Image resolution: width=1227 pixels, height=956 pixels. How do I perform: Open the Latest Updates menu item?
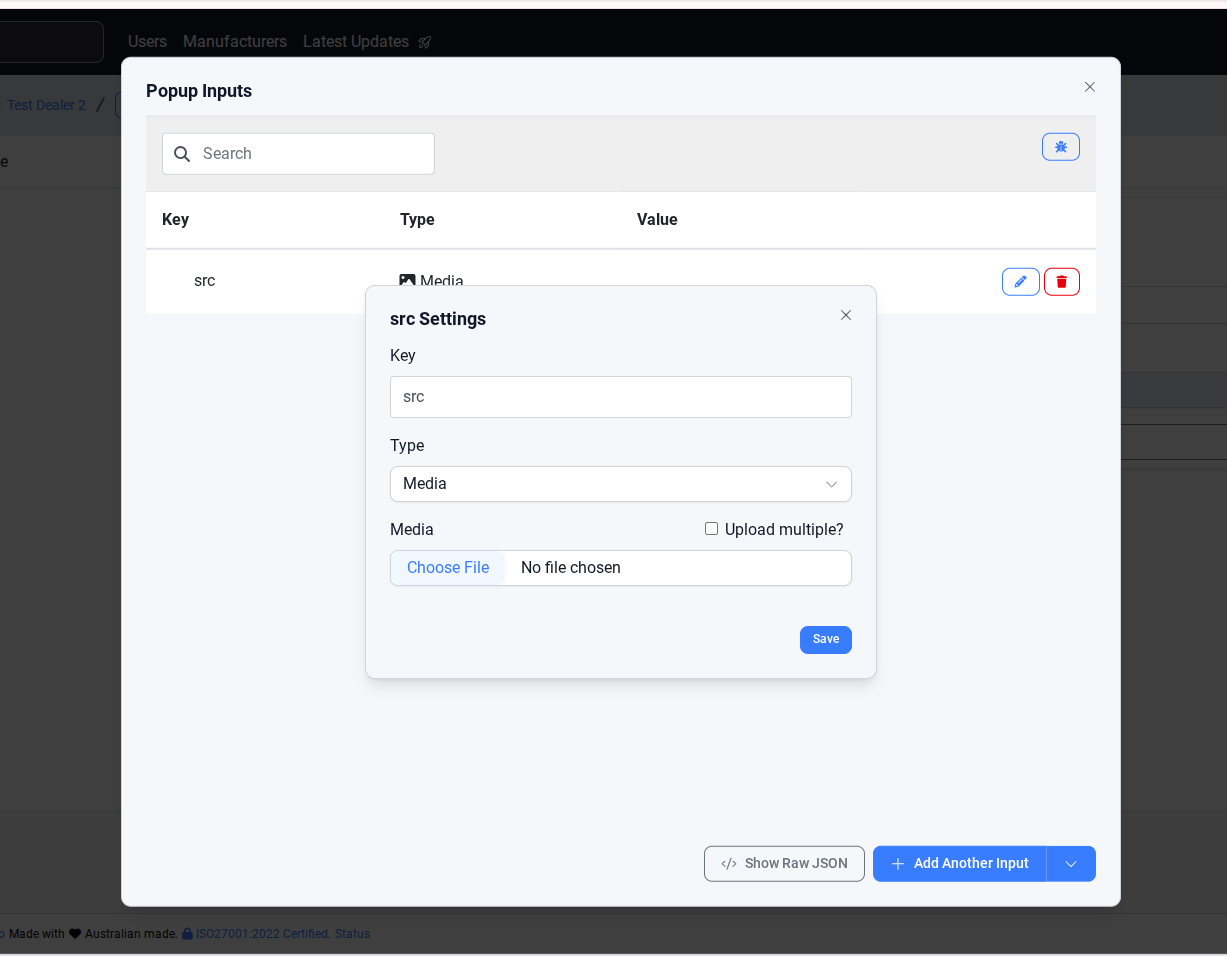click(356, 42)
